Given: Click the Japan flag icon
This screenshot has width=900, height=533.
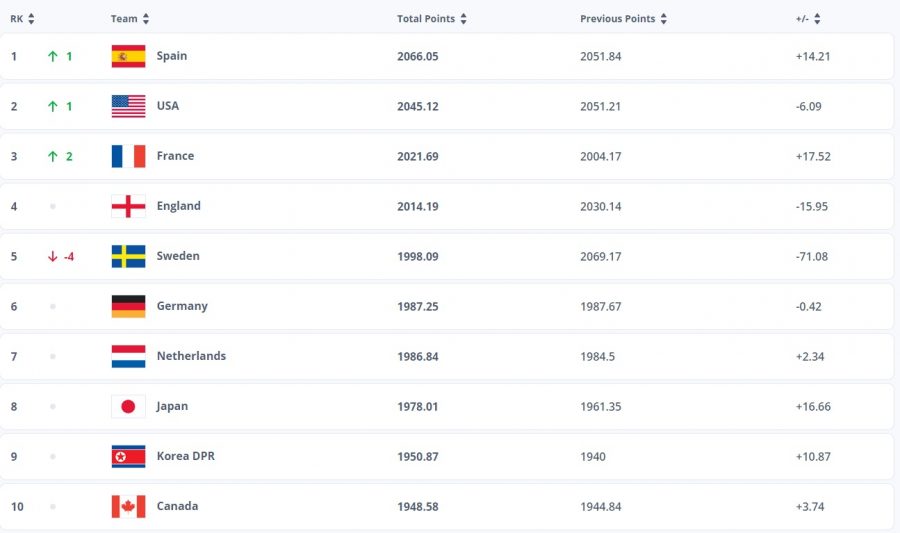Looking at the screenshot, I should (x=128, y=406).
